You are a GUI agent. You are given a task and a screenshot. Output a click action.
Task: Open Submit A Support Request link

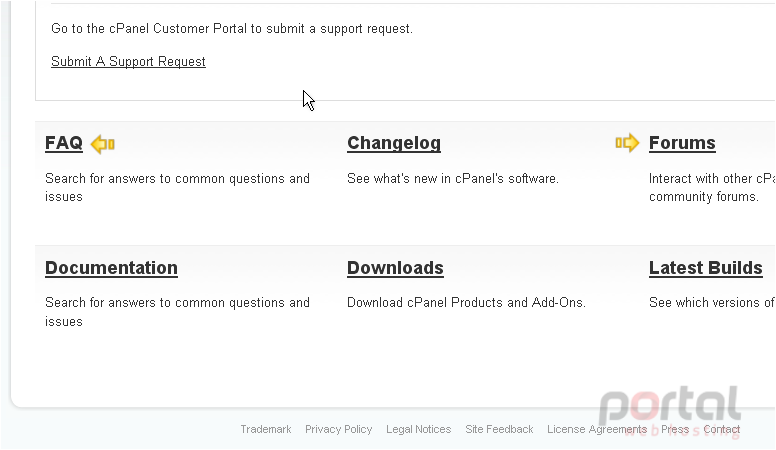128,61
